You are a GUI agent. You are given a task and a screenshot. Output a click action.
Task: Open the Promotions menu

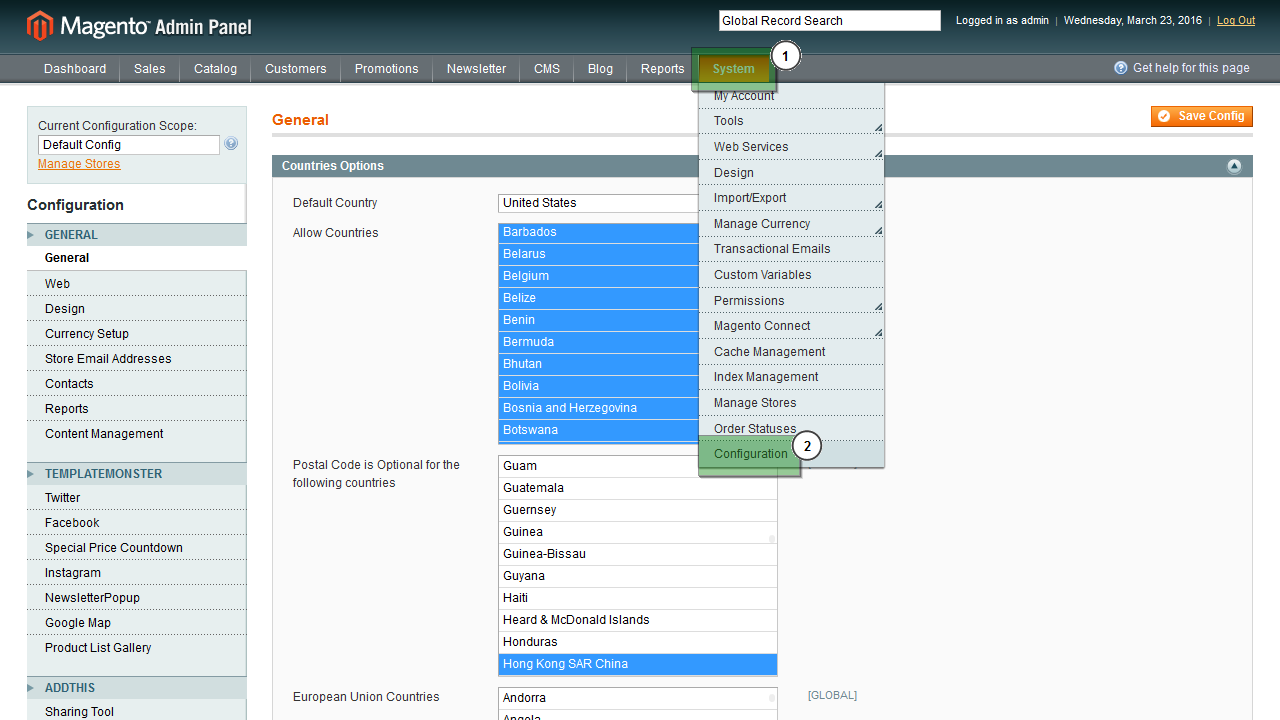coord(387,69)
